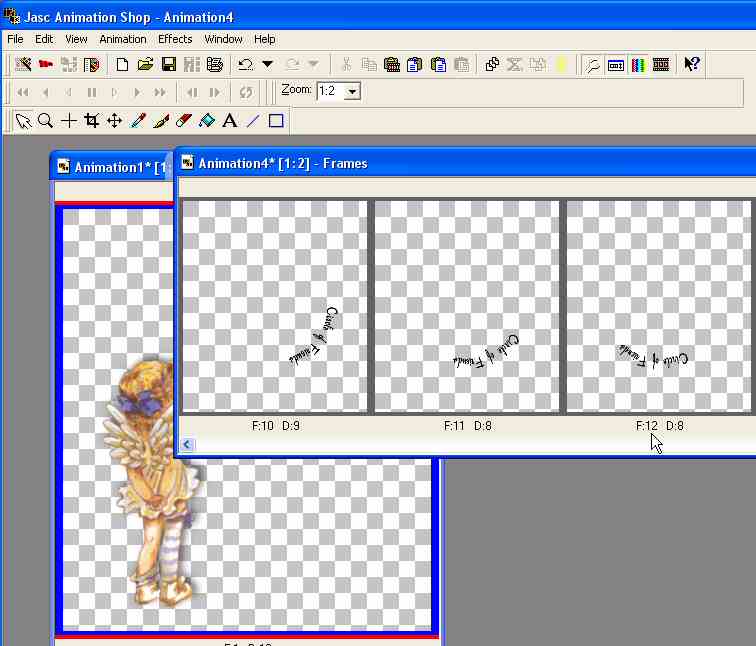
Task: Click the Copy icon in the toolbar
Action: click(x=369, y=64)
